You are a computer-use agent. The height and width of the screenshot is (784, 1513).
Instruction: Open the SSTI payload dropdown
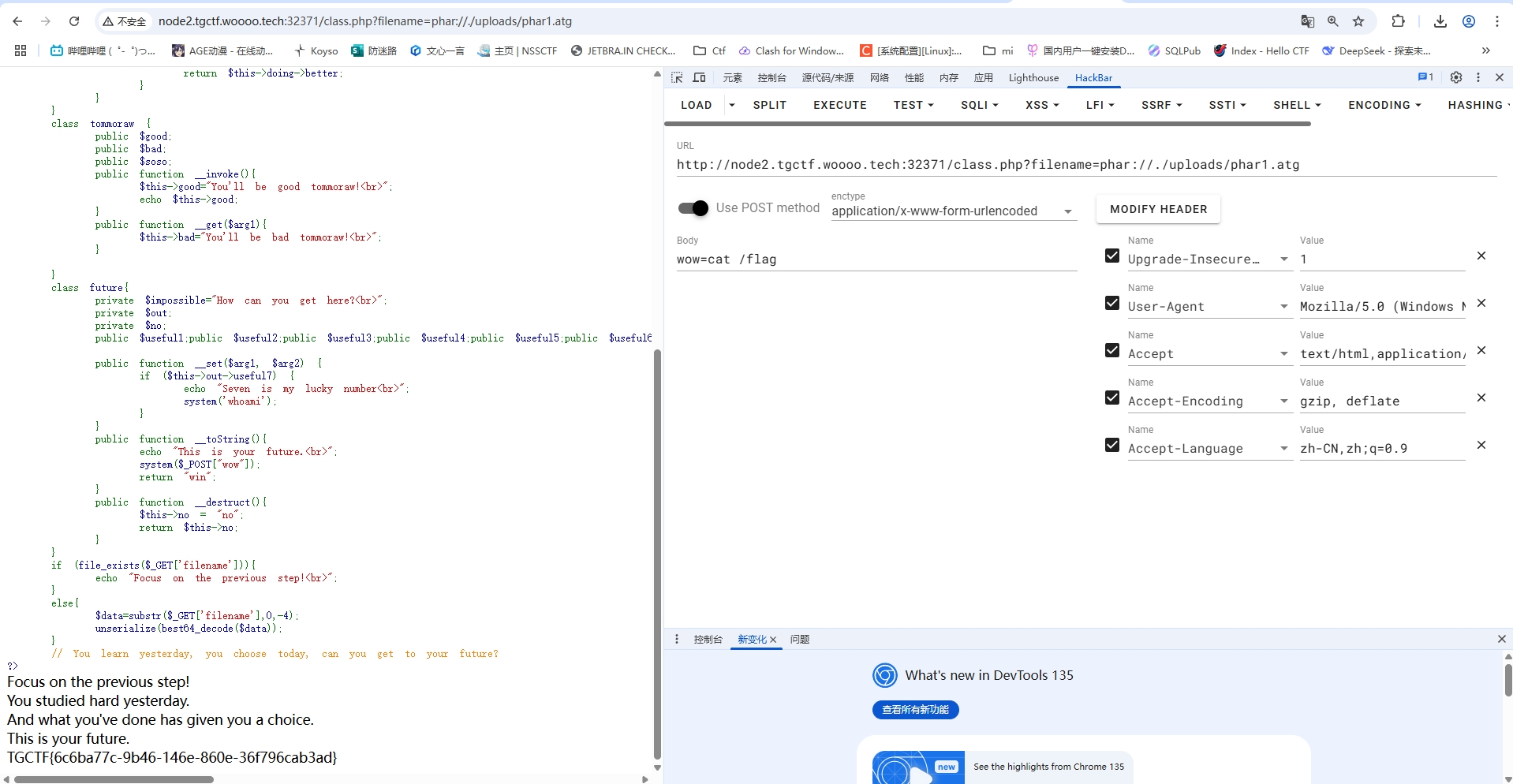tap(1227, 105)
